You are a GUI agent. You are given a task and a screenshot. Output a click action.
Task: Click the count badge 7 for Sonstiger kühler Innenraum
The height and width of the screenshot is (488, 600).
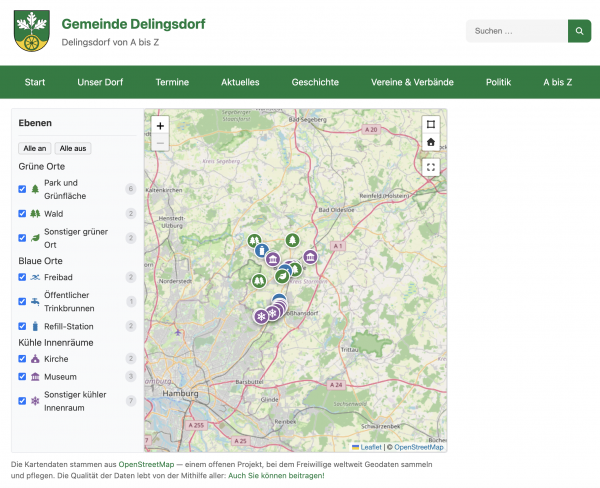click(131, 401)
